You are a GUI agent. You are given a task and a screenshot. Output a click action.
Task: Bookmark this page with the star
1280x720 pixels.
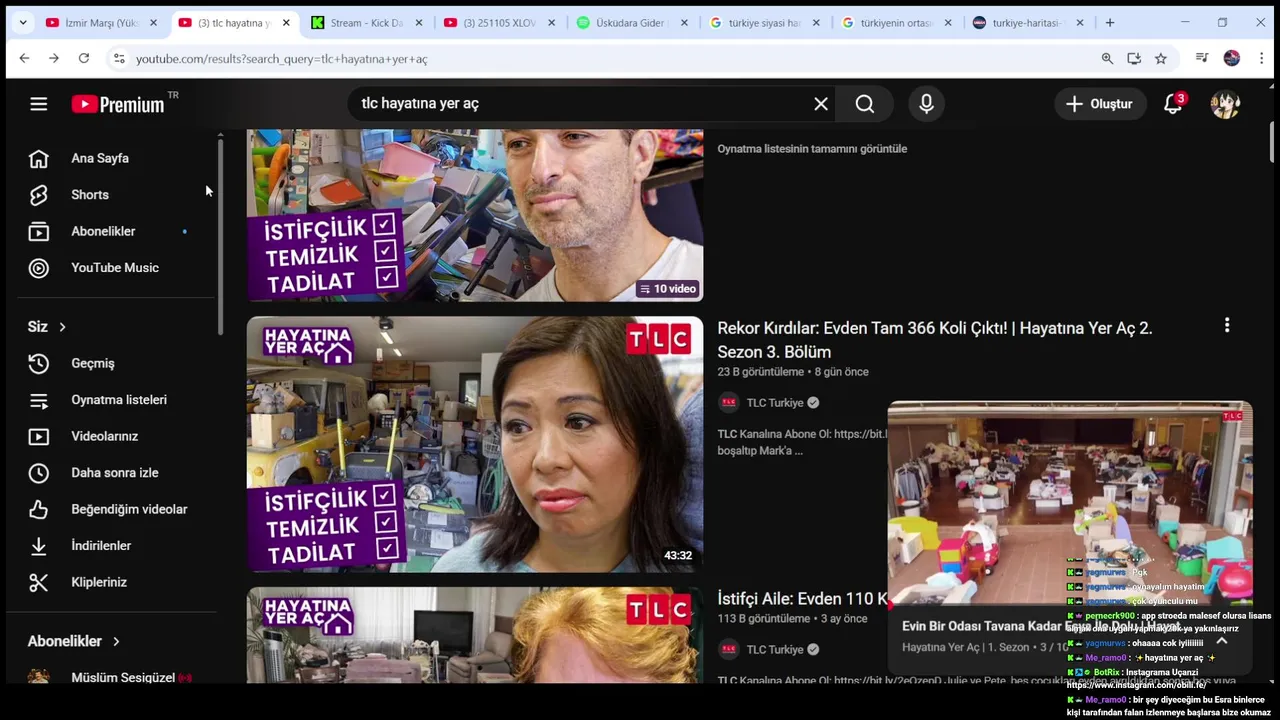pos(1161,59)
